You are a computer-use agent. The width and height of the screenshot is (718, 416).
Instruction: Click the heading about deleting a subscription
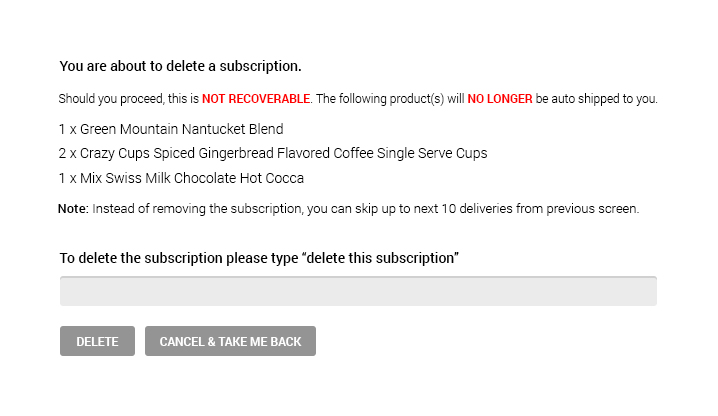click(180, 67)
